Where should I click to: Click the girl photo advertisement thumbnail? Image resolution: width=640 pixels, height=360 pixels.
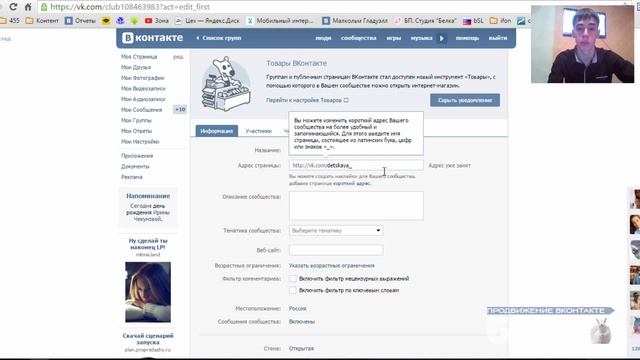click(148, 292)
